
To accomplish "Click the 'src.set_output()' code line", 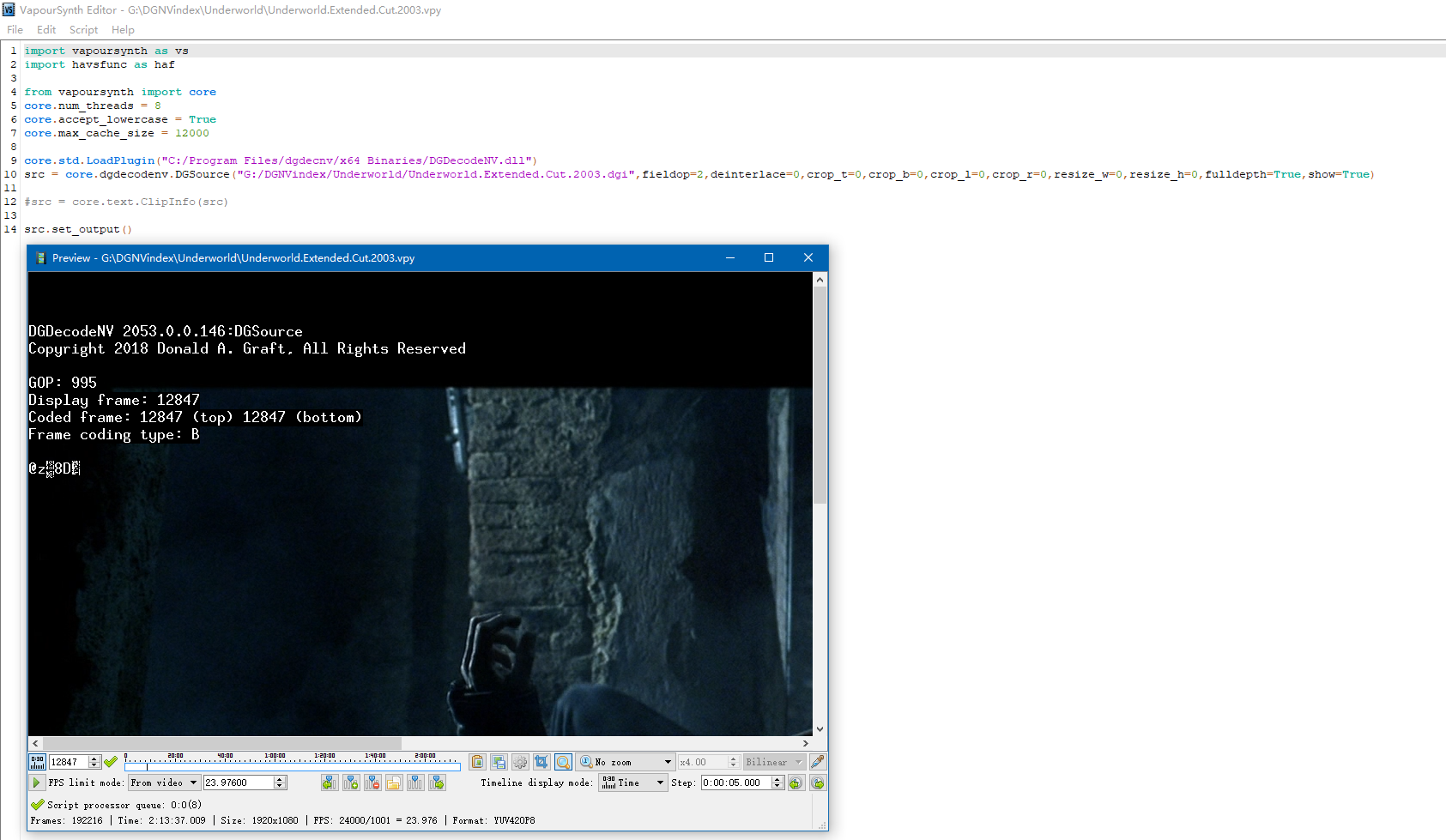I will [78, 229].
